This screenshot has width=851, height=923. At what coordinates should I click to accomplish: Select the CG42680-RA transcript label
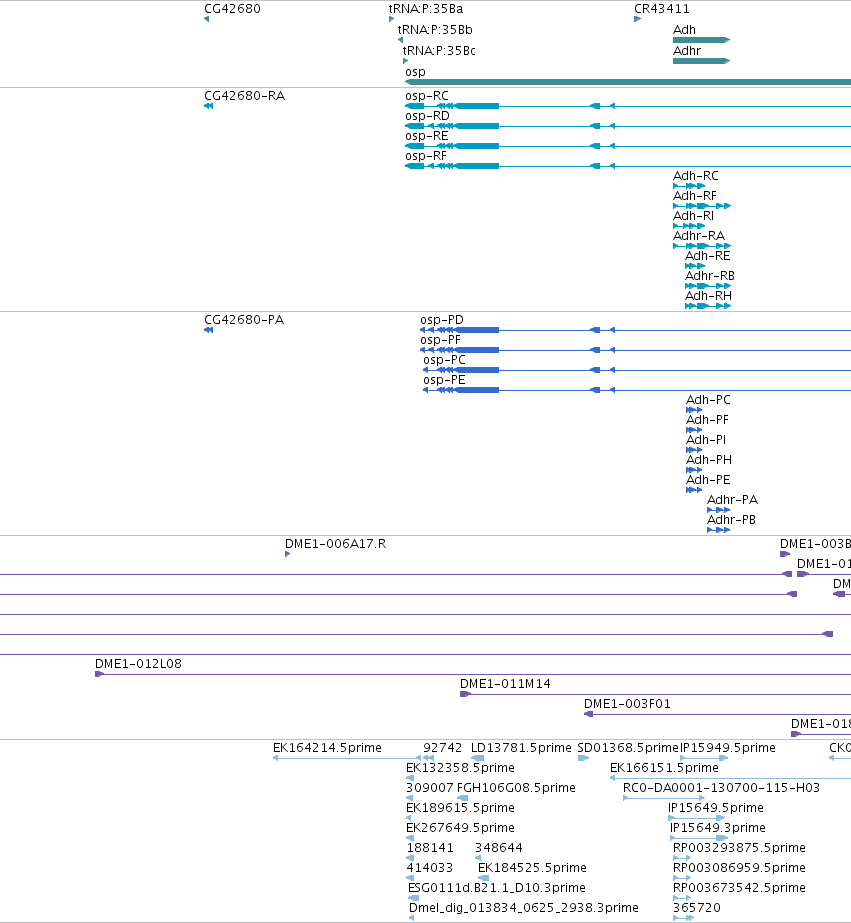tap(245, 95)
